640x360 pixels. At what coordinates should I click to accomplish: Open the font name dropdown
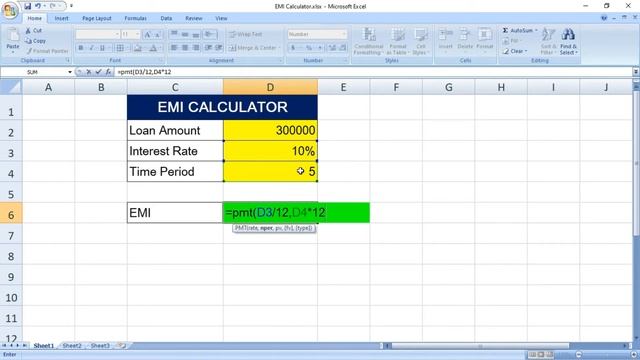pos(117,35)
